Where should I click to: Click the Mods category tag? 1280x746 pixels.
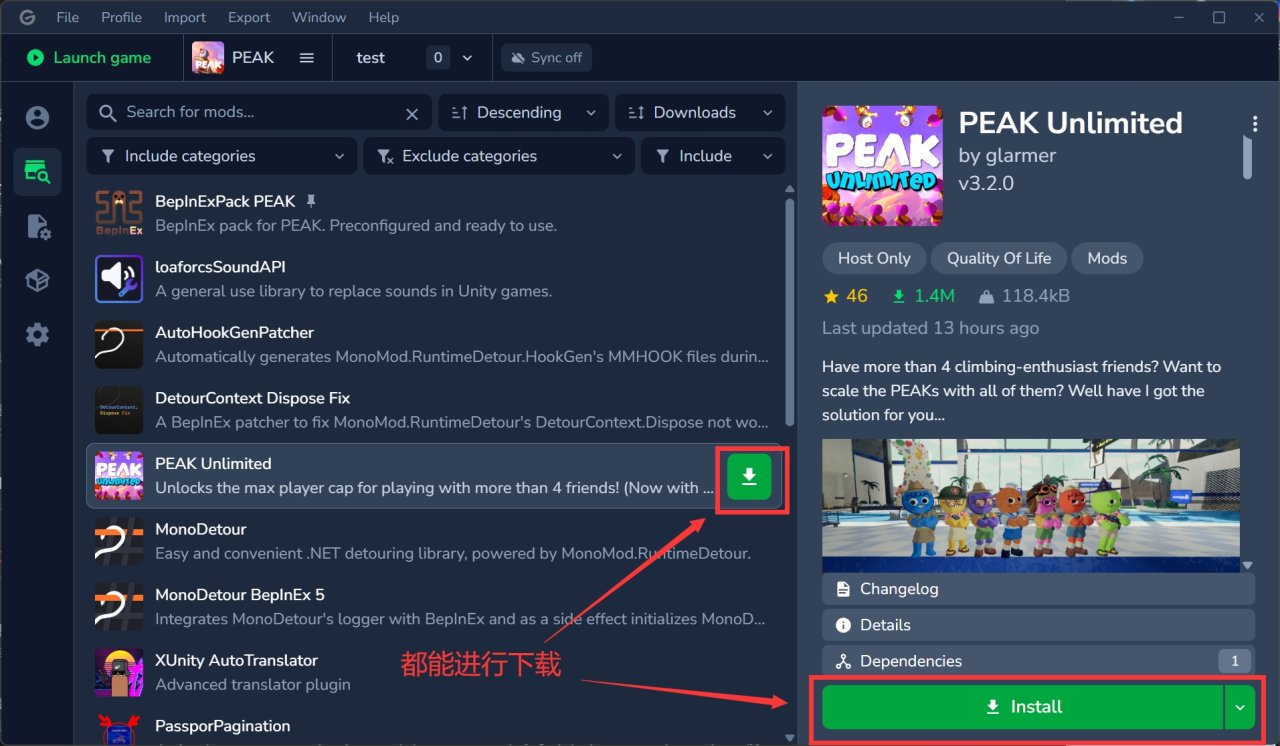click(x=1107, y=258)
